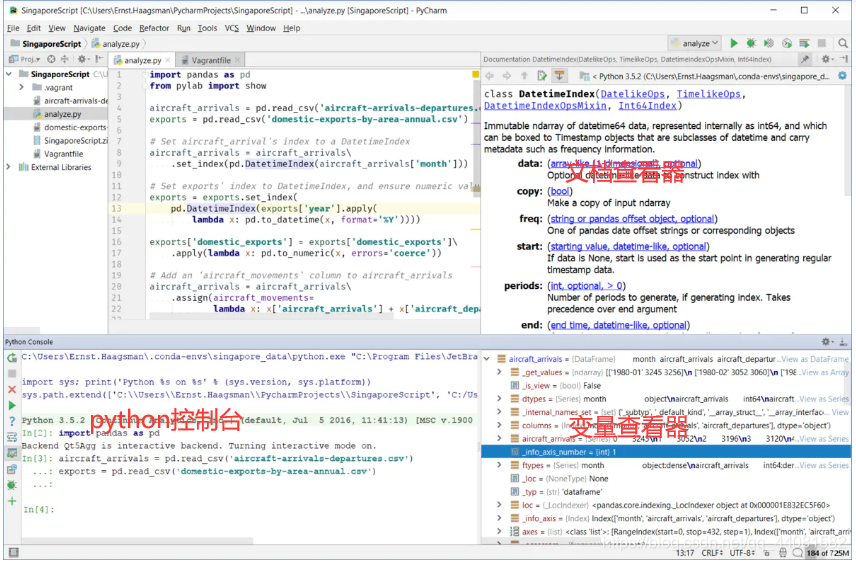Image resolution: width=856 pixels, height=561 pixels.
Task: Click the forward arrow in Documentation toolbar
Action: [507, 76]
